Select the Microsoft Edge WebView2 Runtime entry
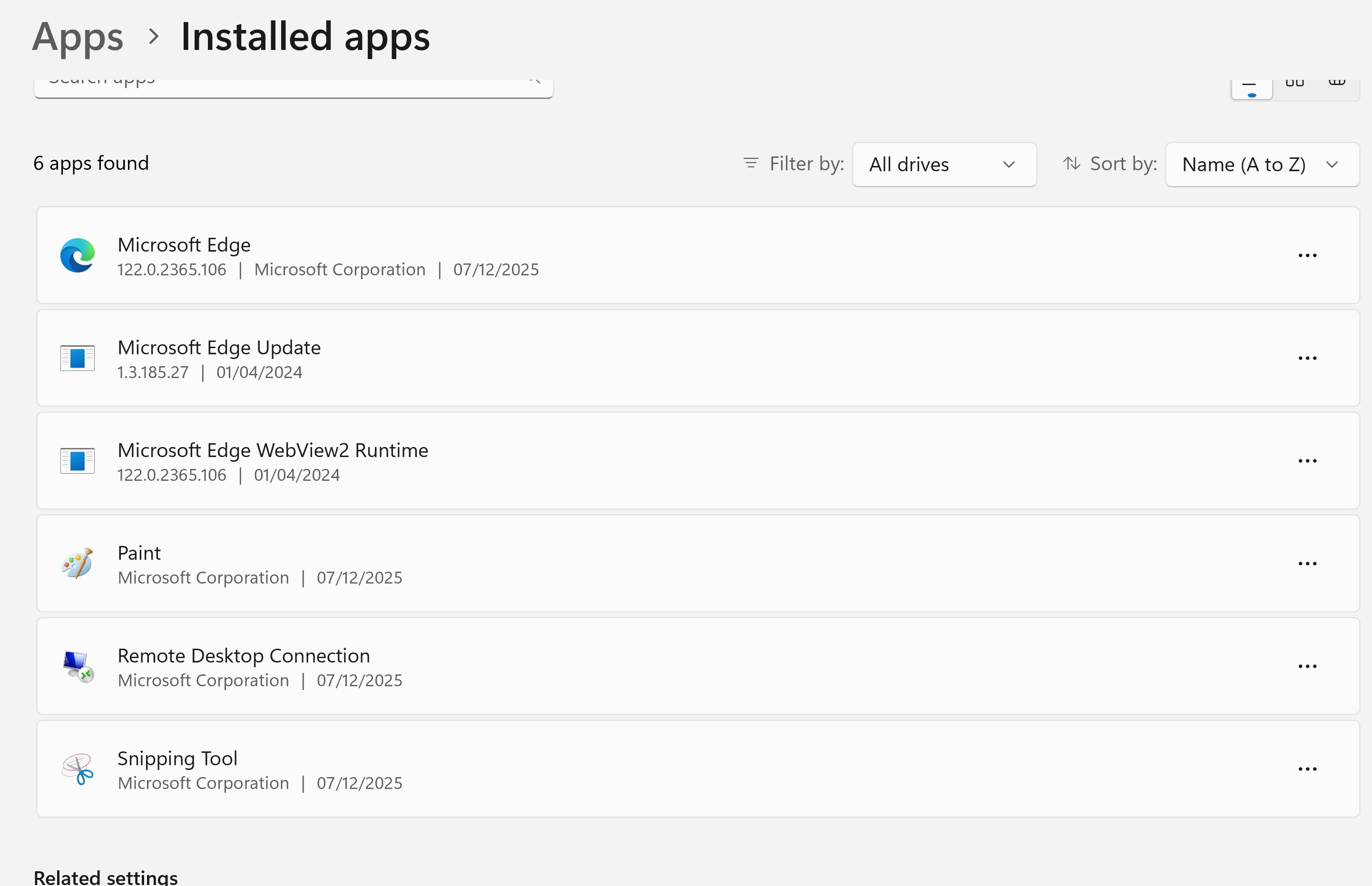The width and height of the screenshot is (1372, 886). pos(273,450)
